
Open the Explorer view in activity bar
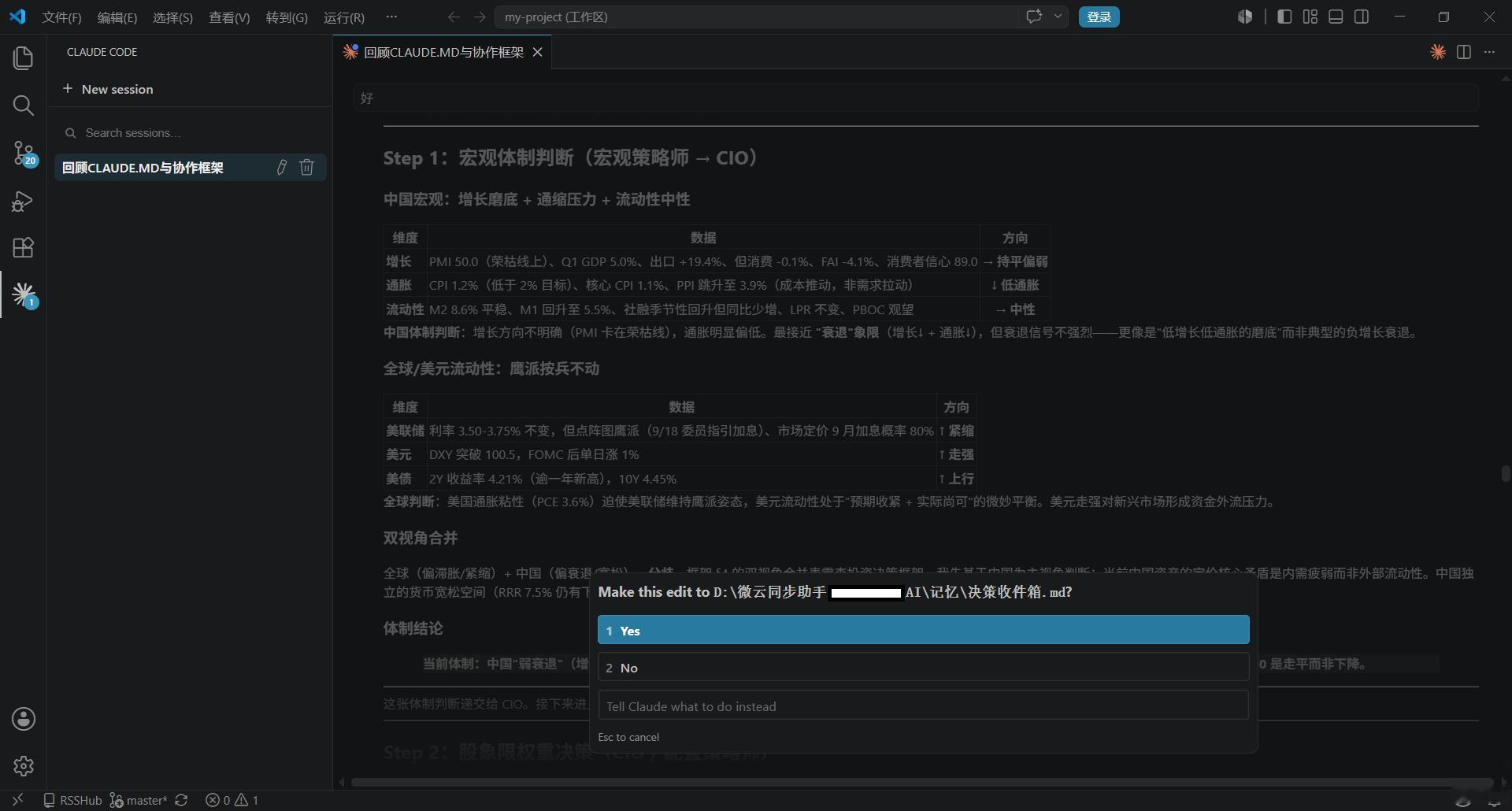click(x=23, y=58)
